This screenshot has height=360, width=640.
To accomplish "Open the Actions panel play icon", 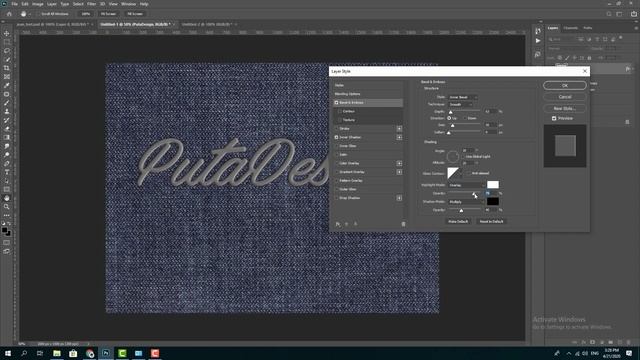I will point(538,41).
